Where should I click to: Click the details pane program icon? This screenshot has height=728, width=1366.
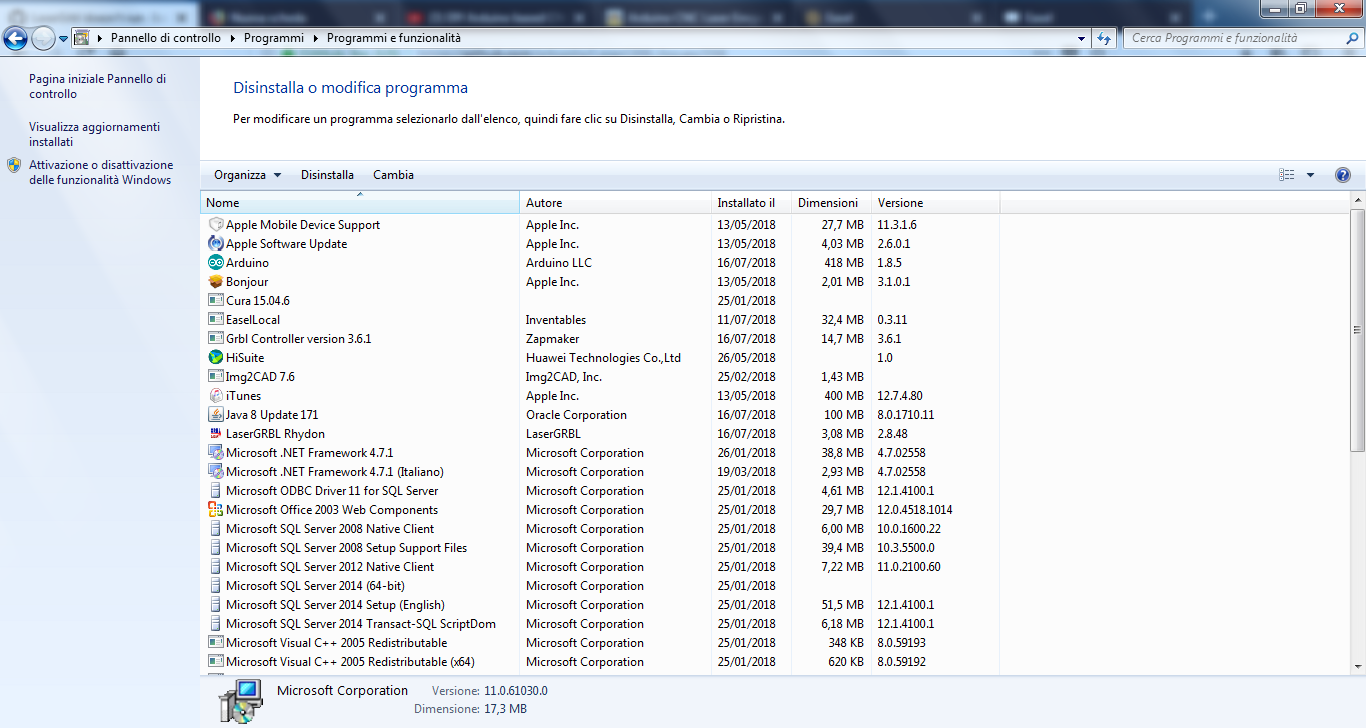coord(240,702)
